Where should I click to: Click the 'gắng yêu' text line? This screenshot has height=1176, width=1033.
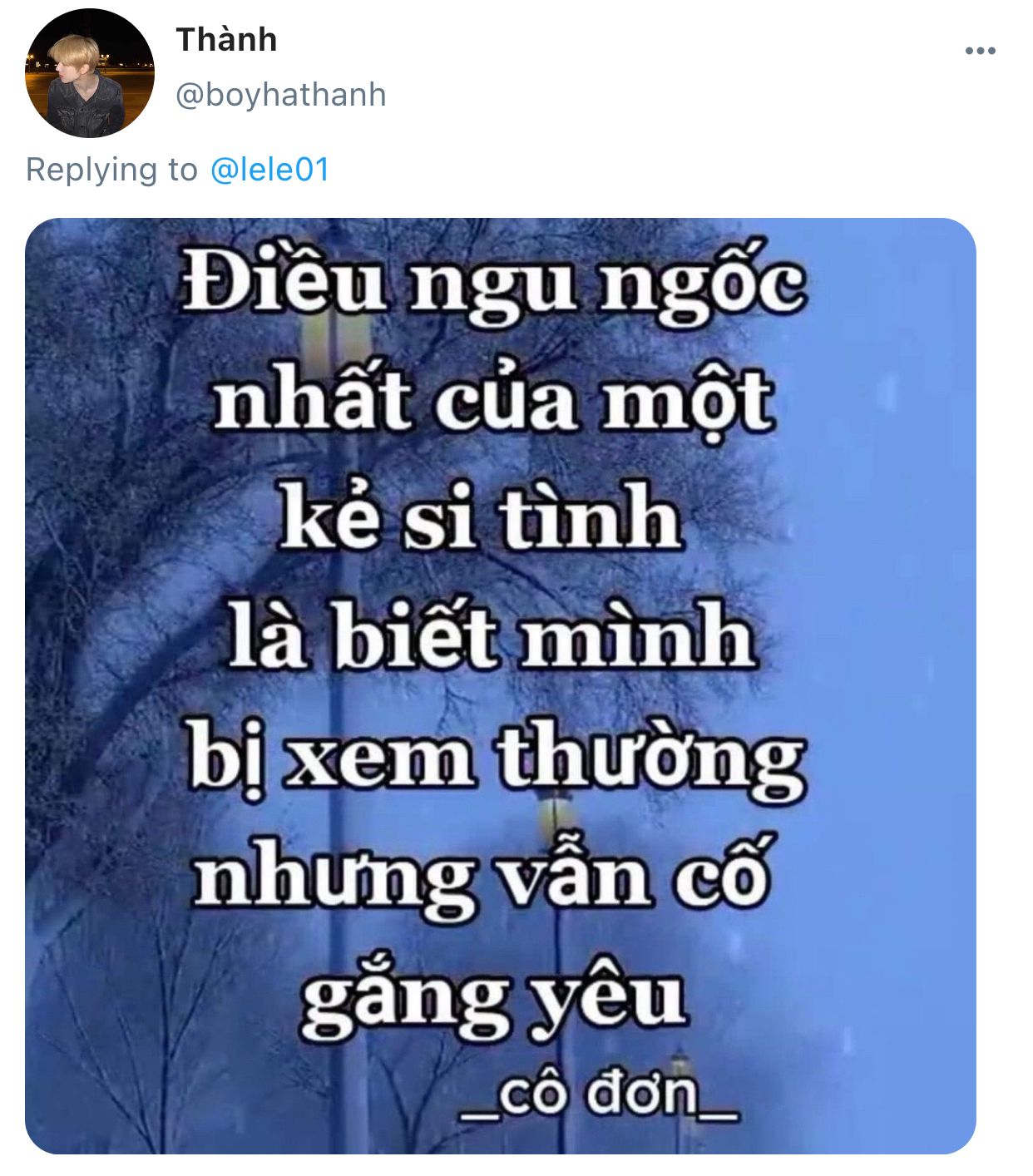[x=492, y=998]
